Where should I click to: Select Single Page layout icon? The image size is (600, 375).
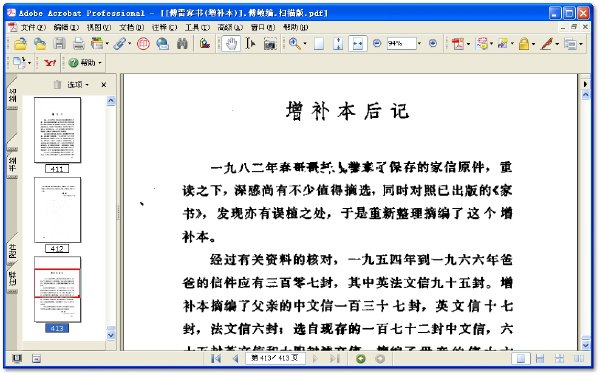(521, 359)
